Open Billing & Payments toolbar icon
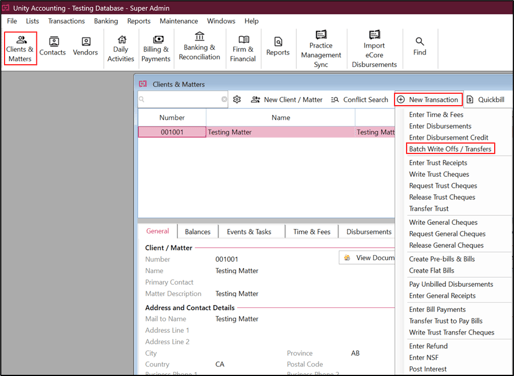 pos(156,49)
